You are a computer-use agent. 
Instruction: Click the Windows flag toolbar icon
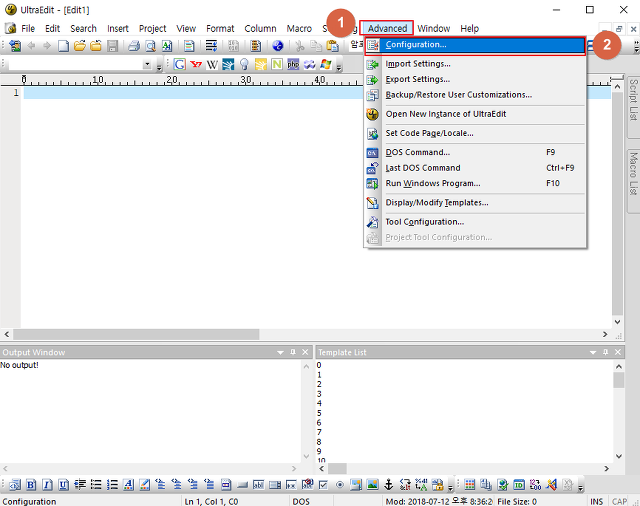point(326,64)
